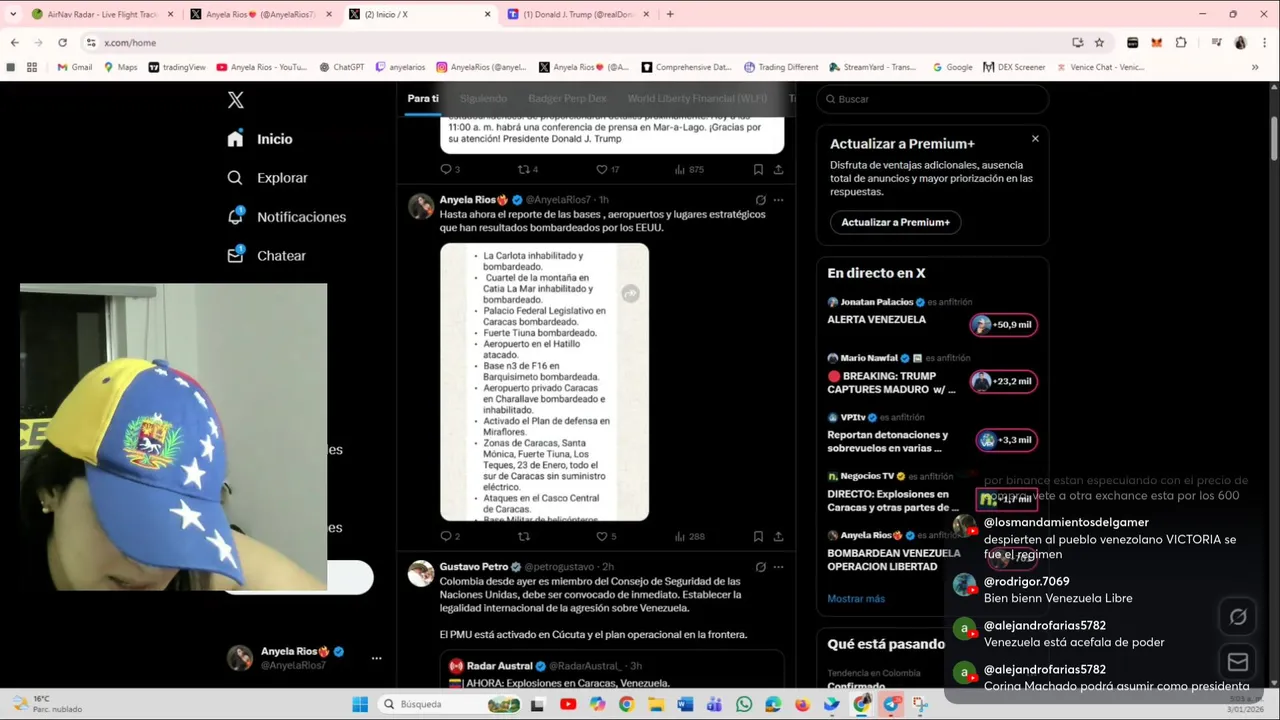
Task: Like the post with 17 likes
Action: click(x=604, y=169)
